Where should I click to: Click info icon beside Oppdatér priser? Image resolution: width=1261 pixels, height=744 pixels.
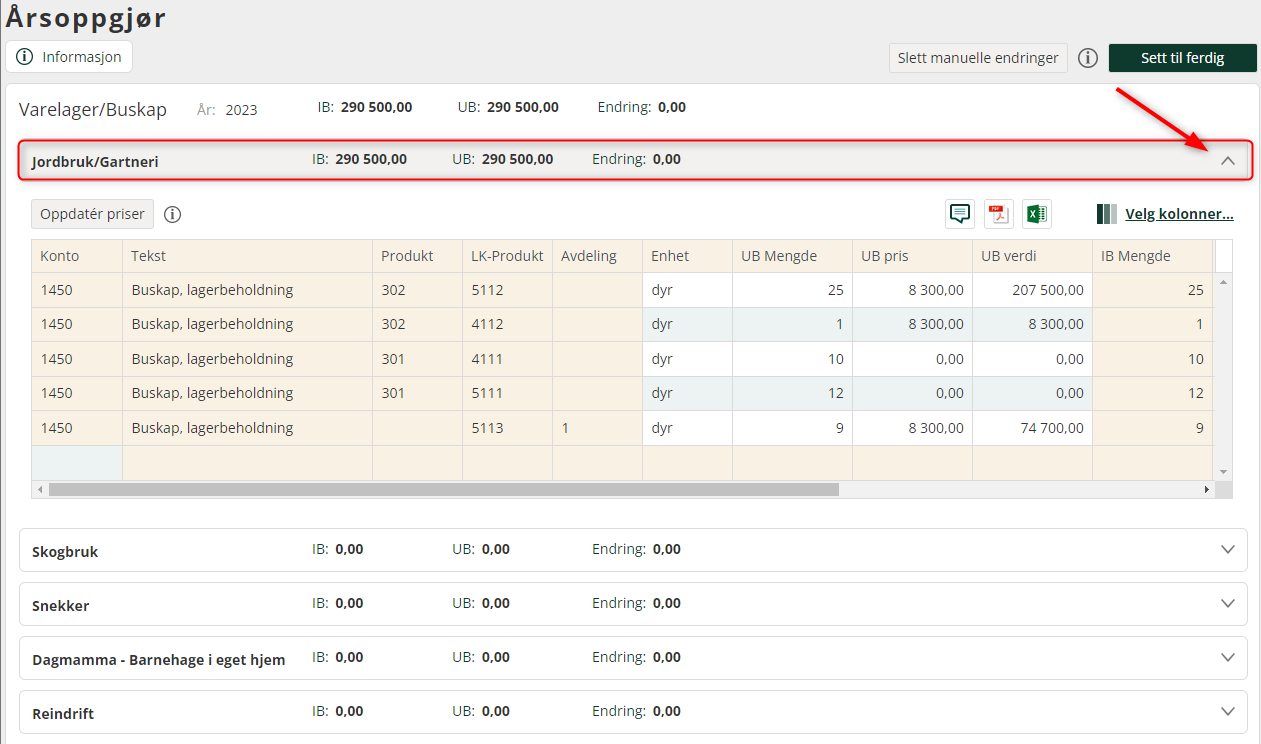172,214
